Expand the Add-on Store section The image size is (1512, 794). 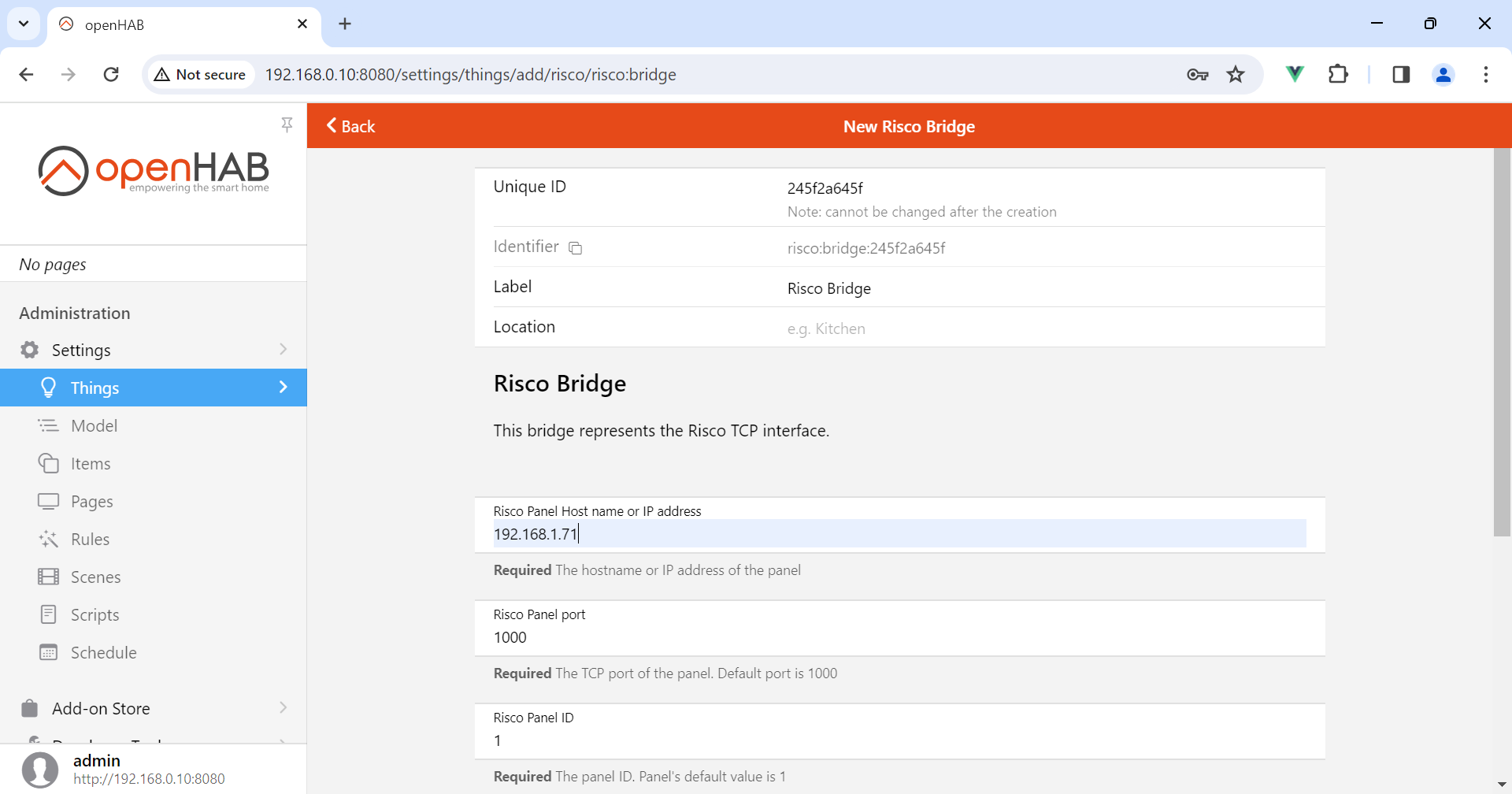283,708
